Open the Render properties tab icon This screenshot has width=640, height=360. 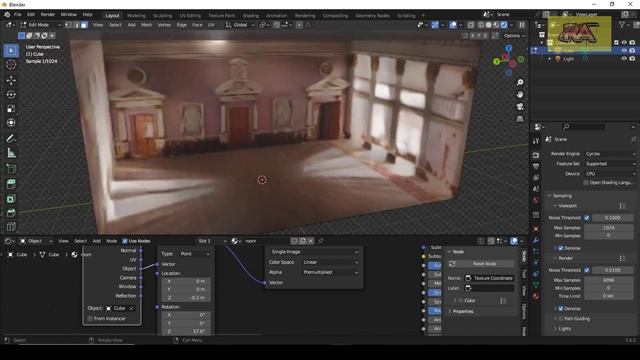point(536,155)
